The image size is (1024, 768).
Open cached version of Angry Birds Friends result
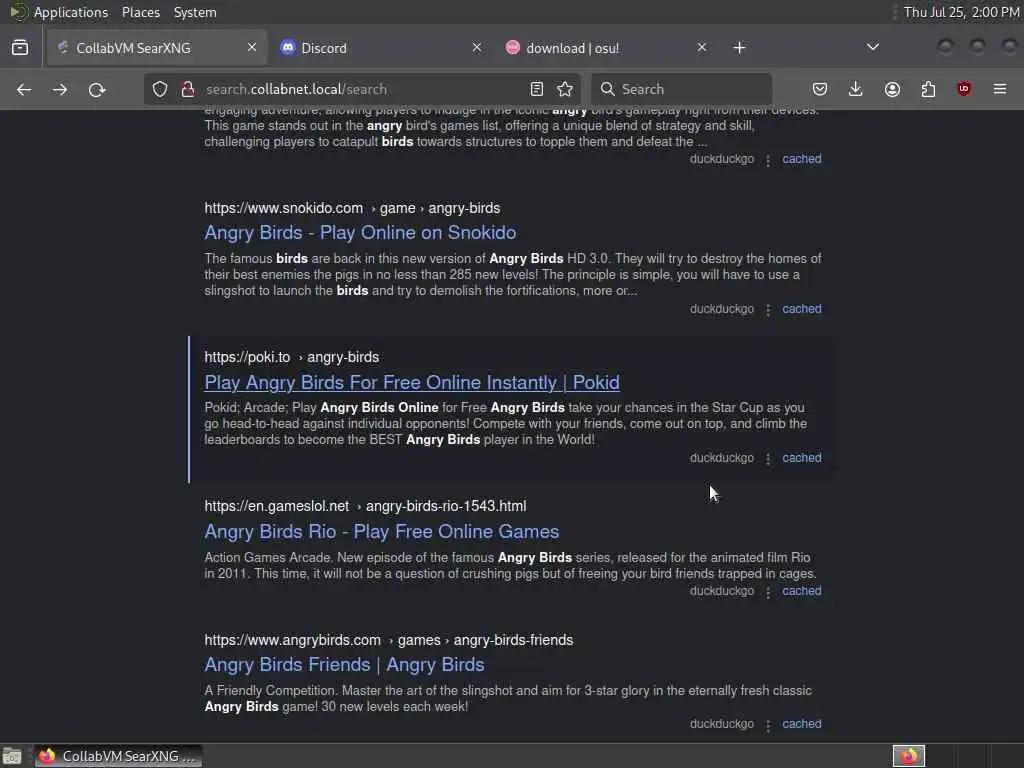point(802,724)
